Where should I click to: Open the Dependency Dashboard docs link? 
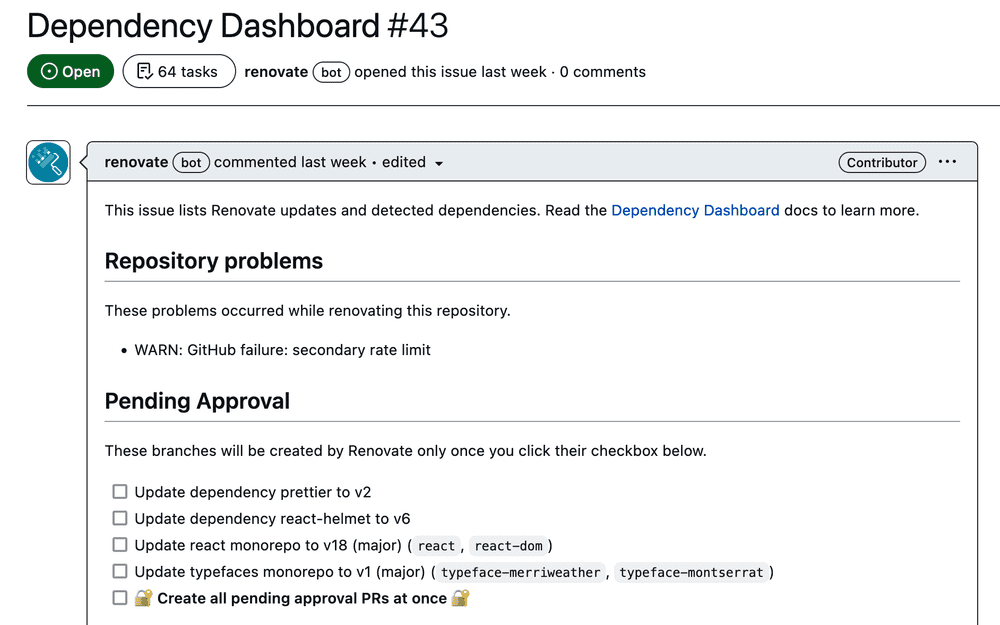coord(695,210)
